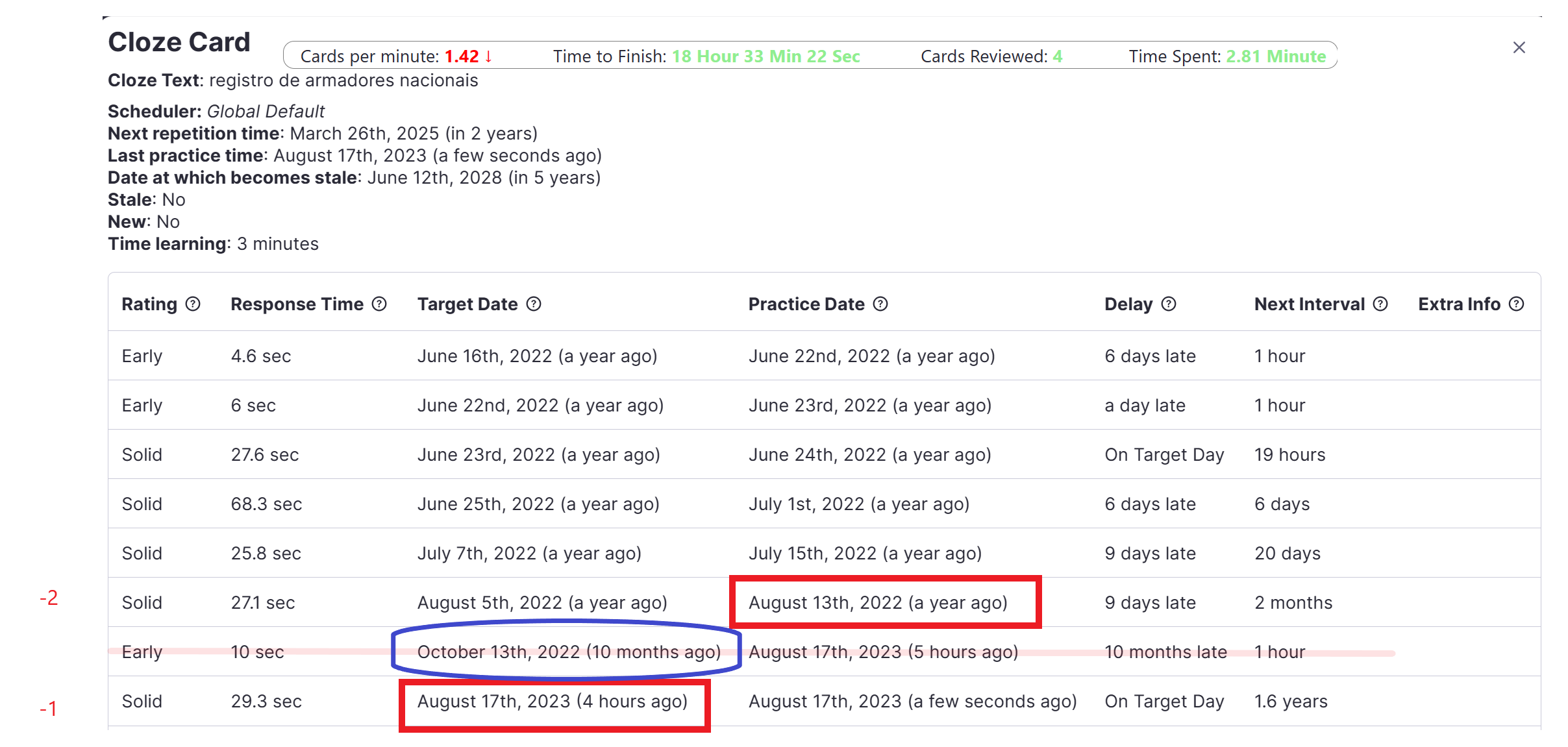Image resolution: width=1568 pixels, height=747 pixels.
Task: Click the Cards Reviewed count value 4
Action: 1056,56
